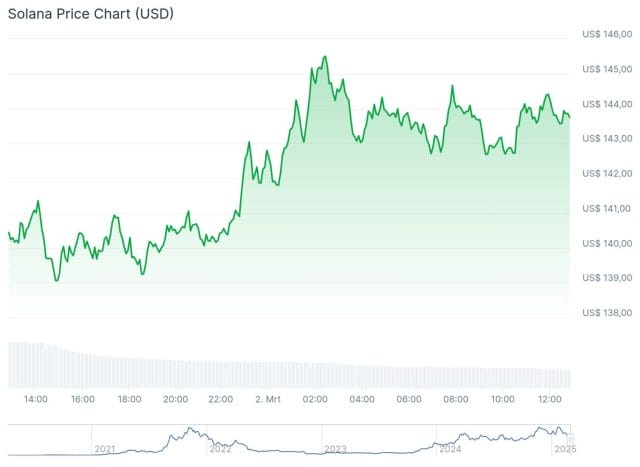Click the 02:00 time axis label
The height and width of the screenshot is (467, 640).
pyautogui.click(x=315, y=399)
